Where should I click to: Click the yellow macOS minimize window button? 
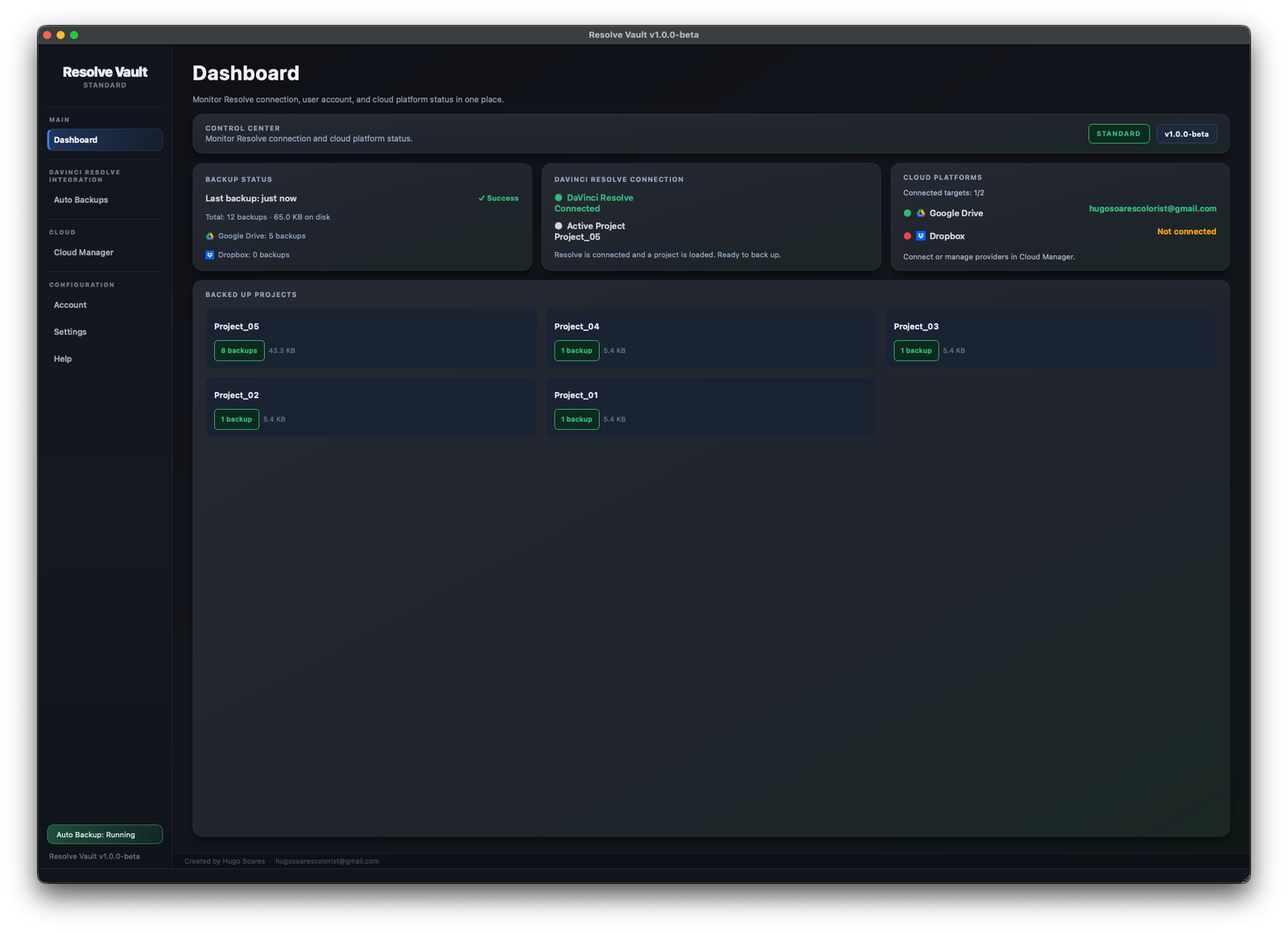pos(60,35)
